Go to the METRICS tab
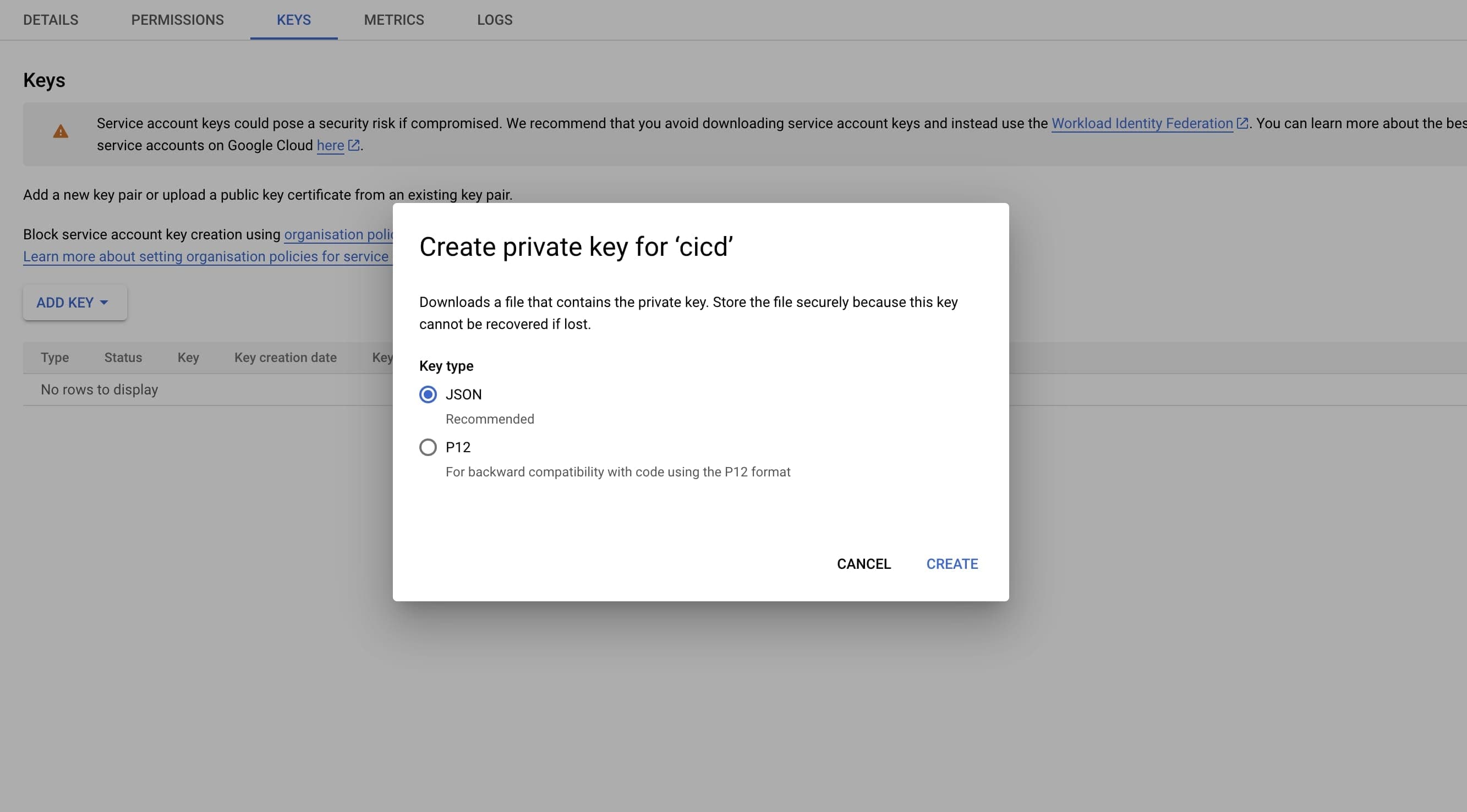Viewport: 1467px width, 812px height. 393,20
